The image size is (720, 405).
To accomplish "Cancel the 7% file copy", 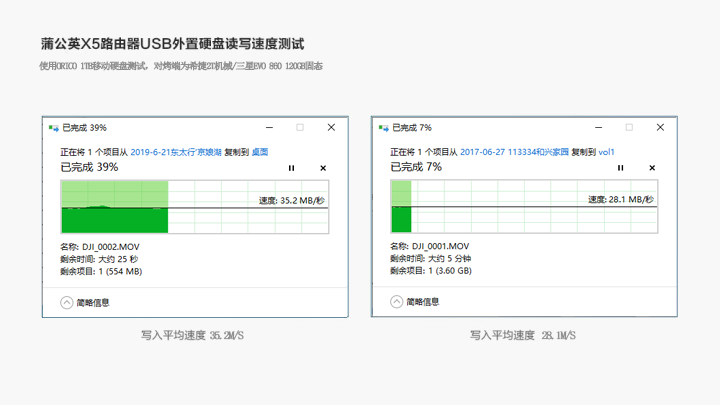I will [652, 168].
